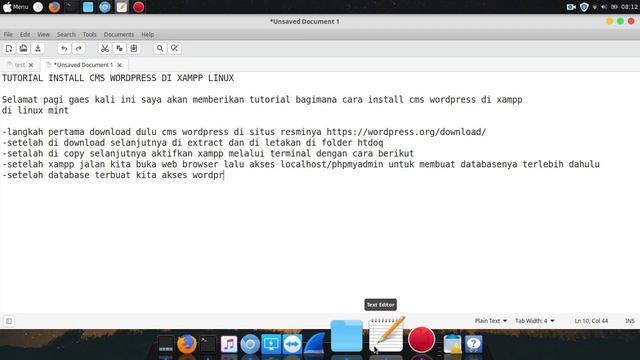Image resolution: width=640 pixels, height=360 pixels.
Task: Open TeamViewer in the dock
Action: tap(292, 344)
